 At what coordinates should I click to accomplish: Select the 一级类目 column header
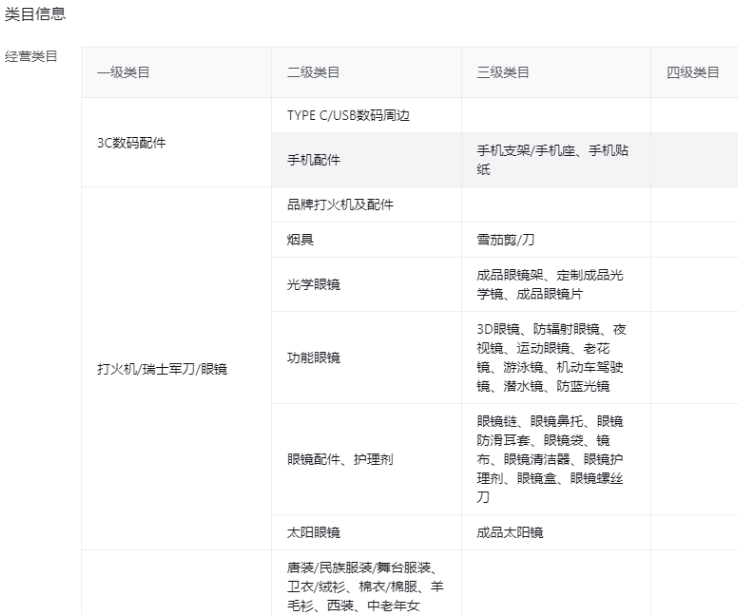click(x=123, y=72)
